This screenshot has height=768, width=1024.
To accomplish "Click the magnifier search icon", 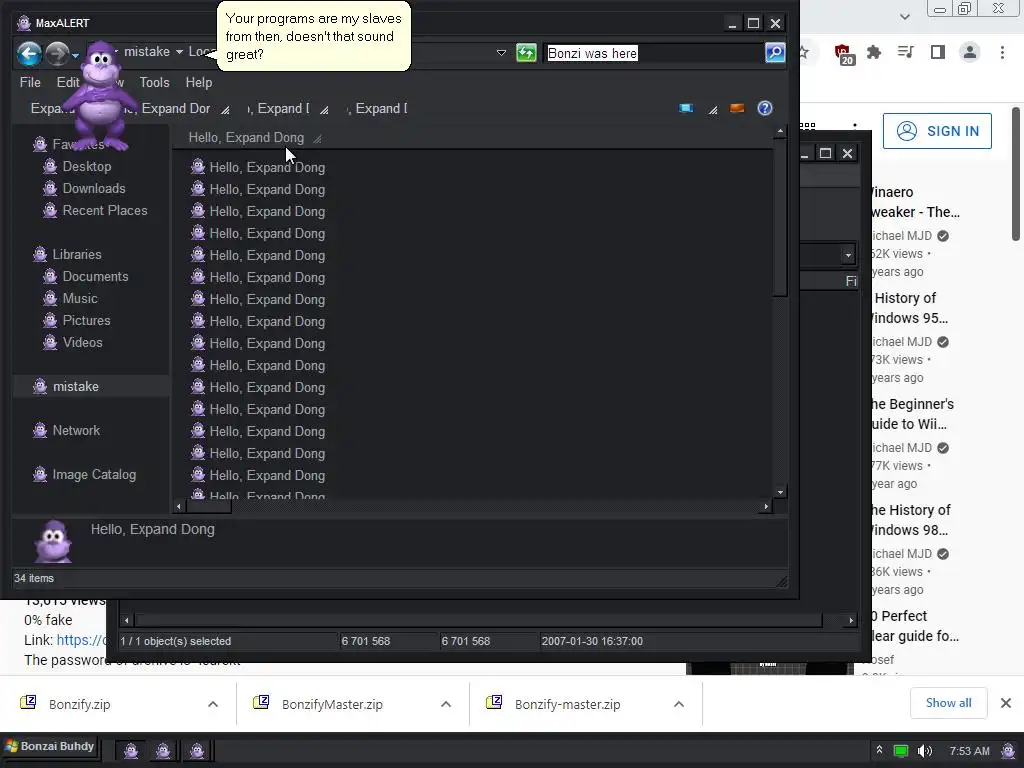I will pos(775,53).
